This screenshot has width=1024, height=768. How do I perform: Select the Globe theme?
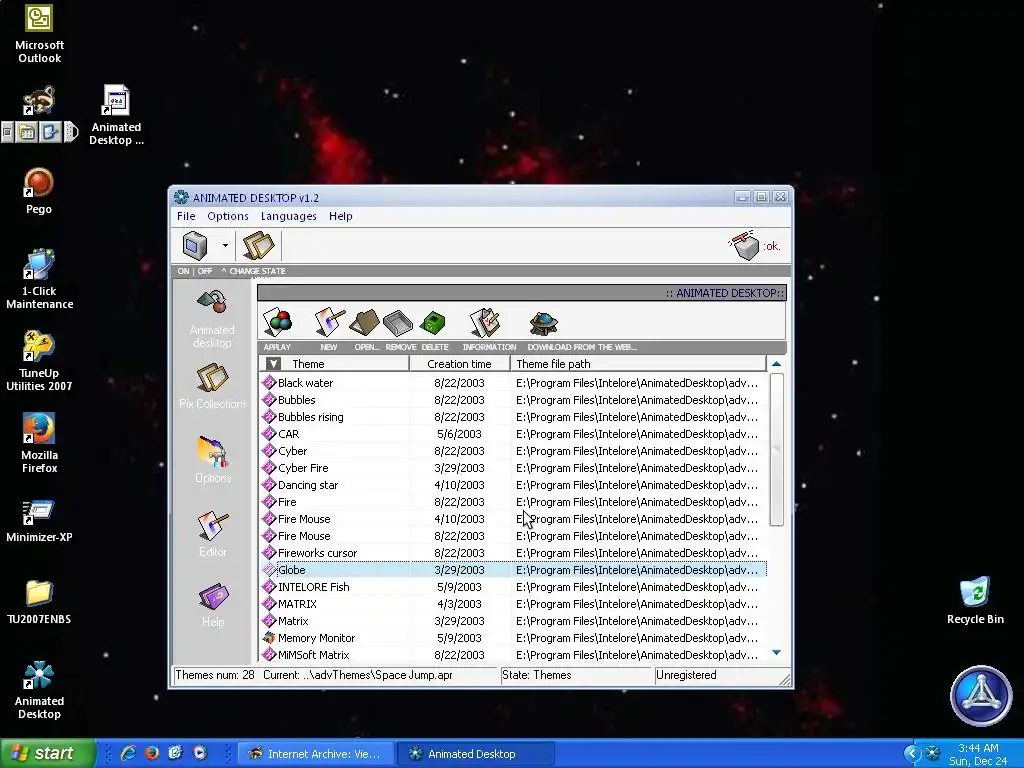point(513,569)
